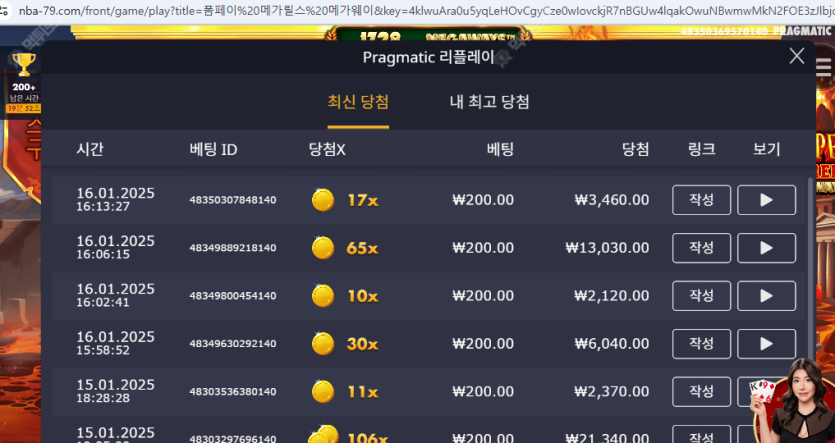
Task: Click the stacked coins icon beside 106x
Action: tap(323, 435)
